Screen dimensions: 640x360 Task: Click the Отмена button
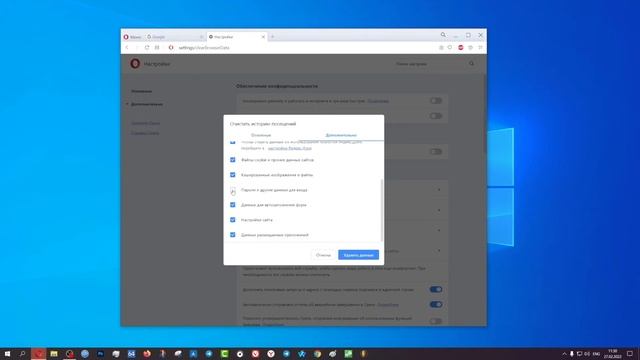click(x=323, y=255)
